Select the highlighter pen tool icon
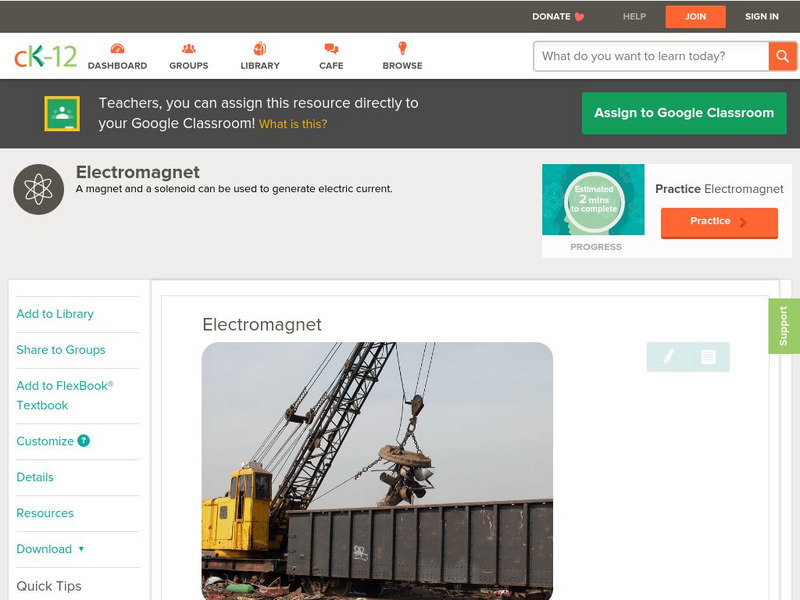 [x=668, y=357]
